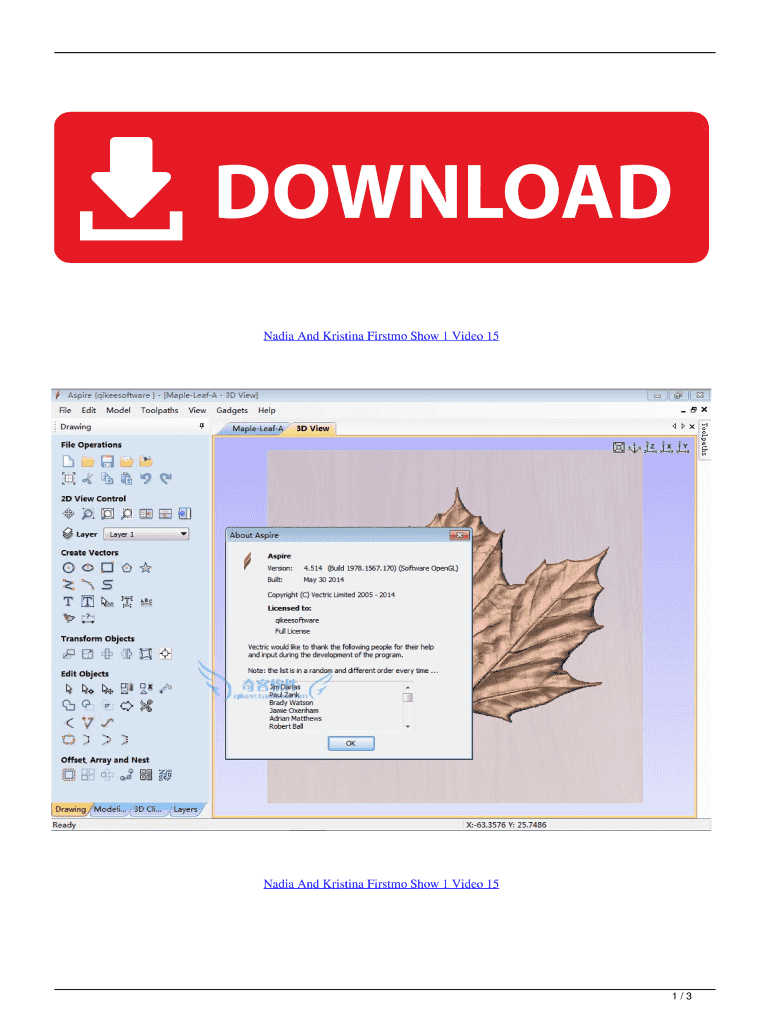This screenshot has height=1024, width=770.
Task: Click the scissors Cut icon in File Operations
Action: tap(88, 480)
